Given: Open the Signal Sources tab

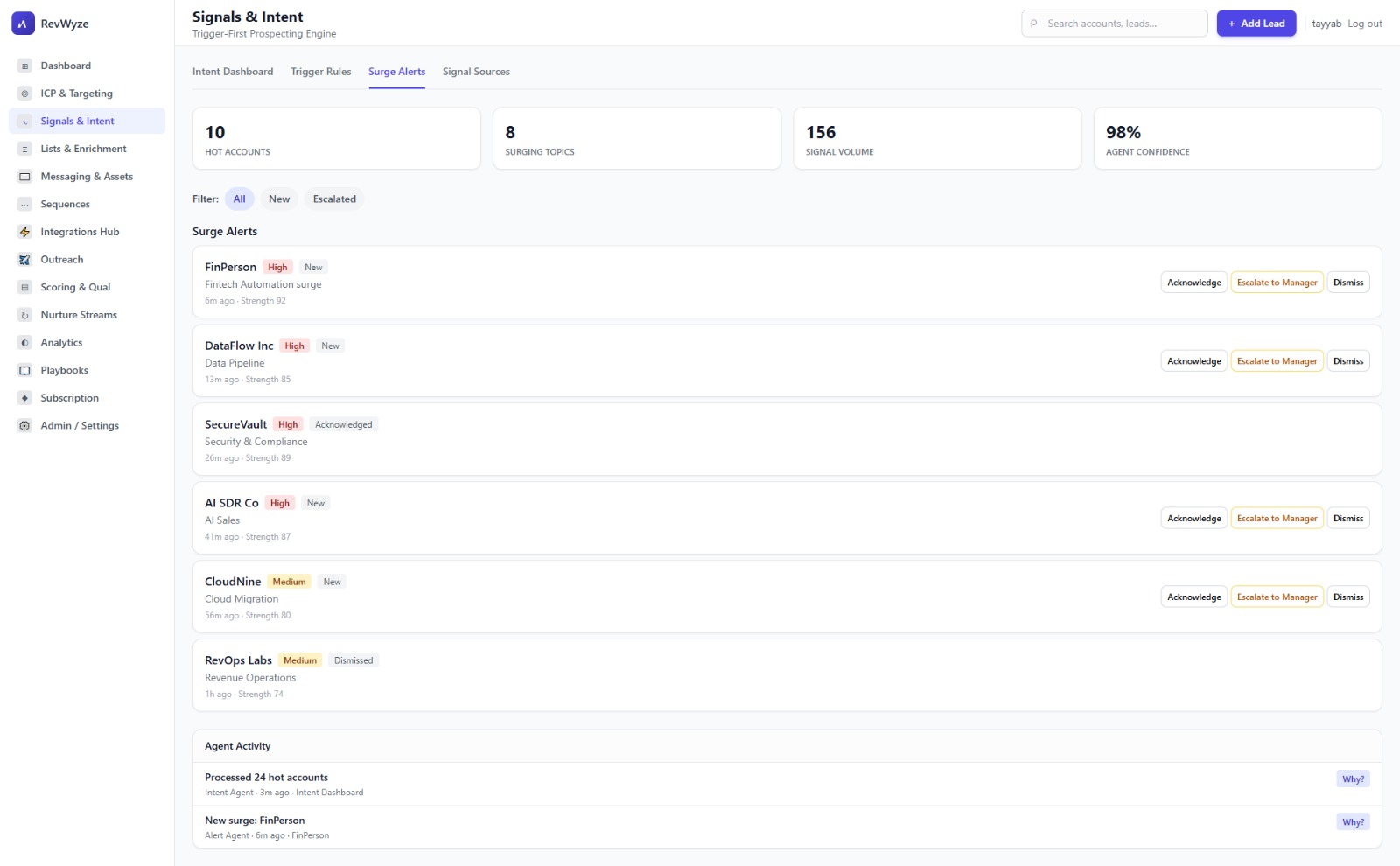Looking at the screenshot, I should click(476, 72).
